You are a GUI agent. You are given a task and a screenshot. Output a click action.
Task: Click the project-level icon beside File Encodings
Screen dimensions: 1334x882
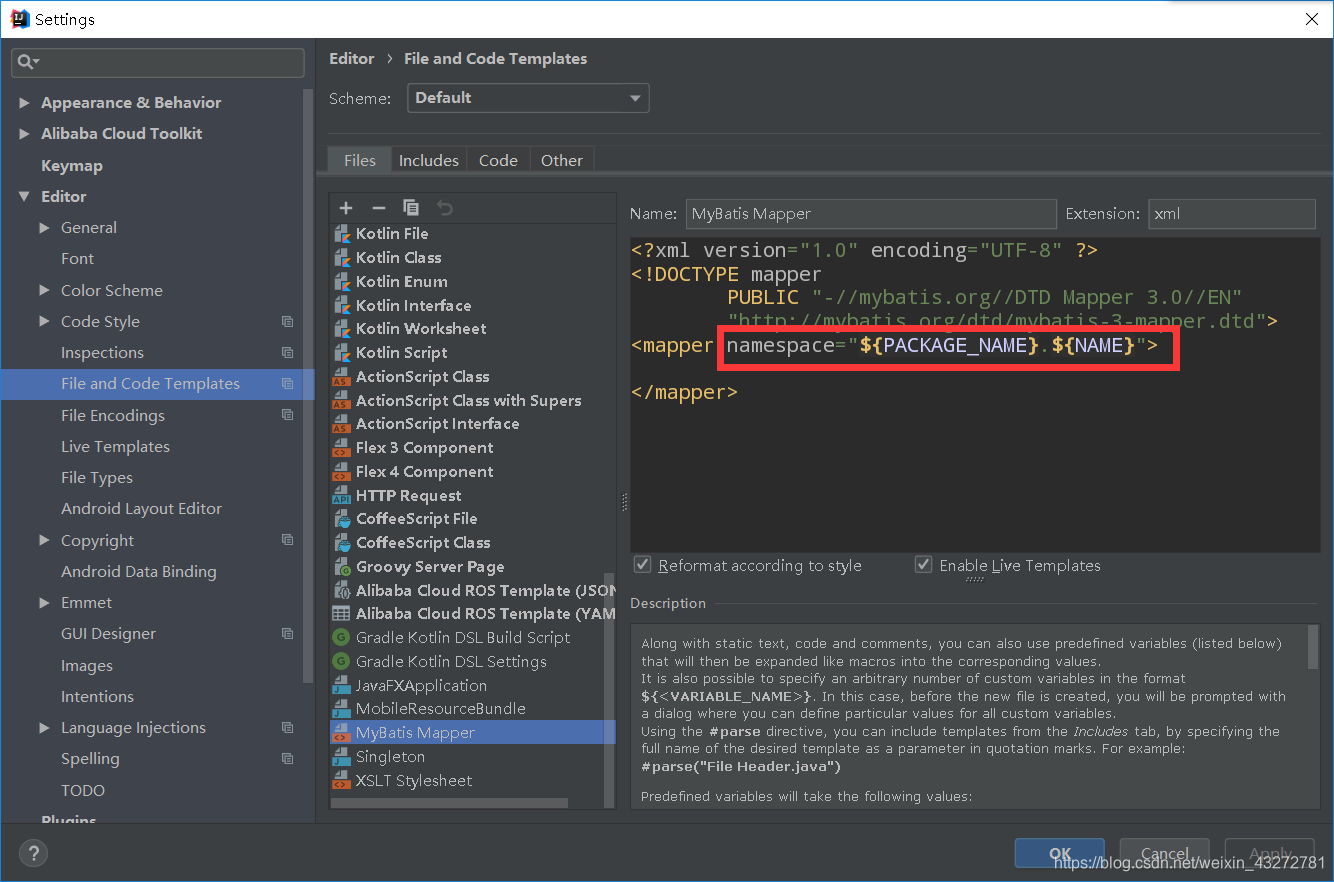coord(288,415)
